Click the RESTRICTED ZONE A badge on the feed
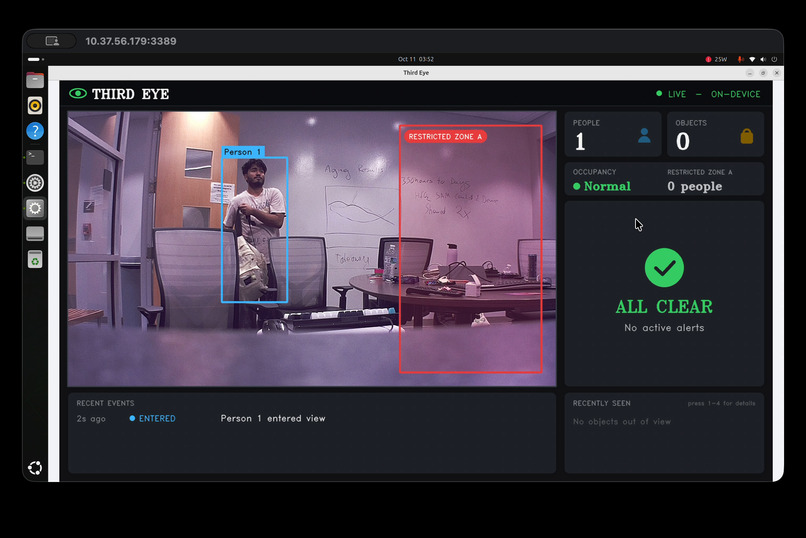 [x=445, y=137]
